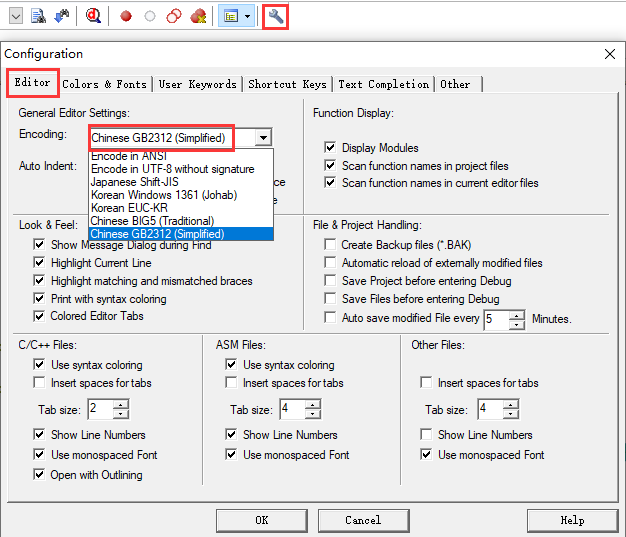626x537 pixels.
Task: Toggle Display Modules checkbox
Action: [330, 148]
